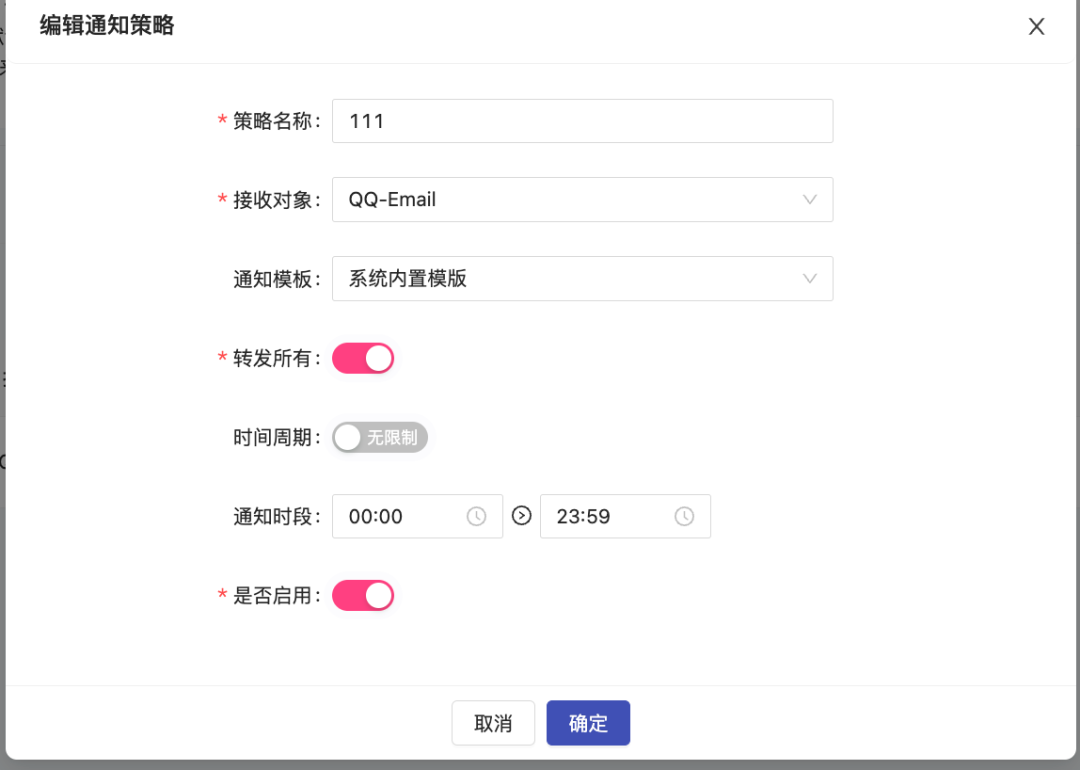This screenshot has height=770, width=1080.
Task: Open the 系统内置模版 selection box
Action: pos(583,279)
